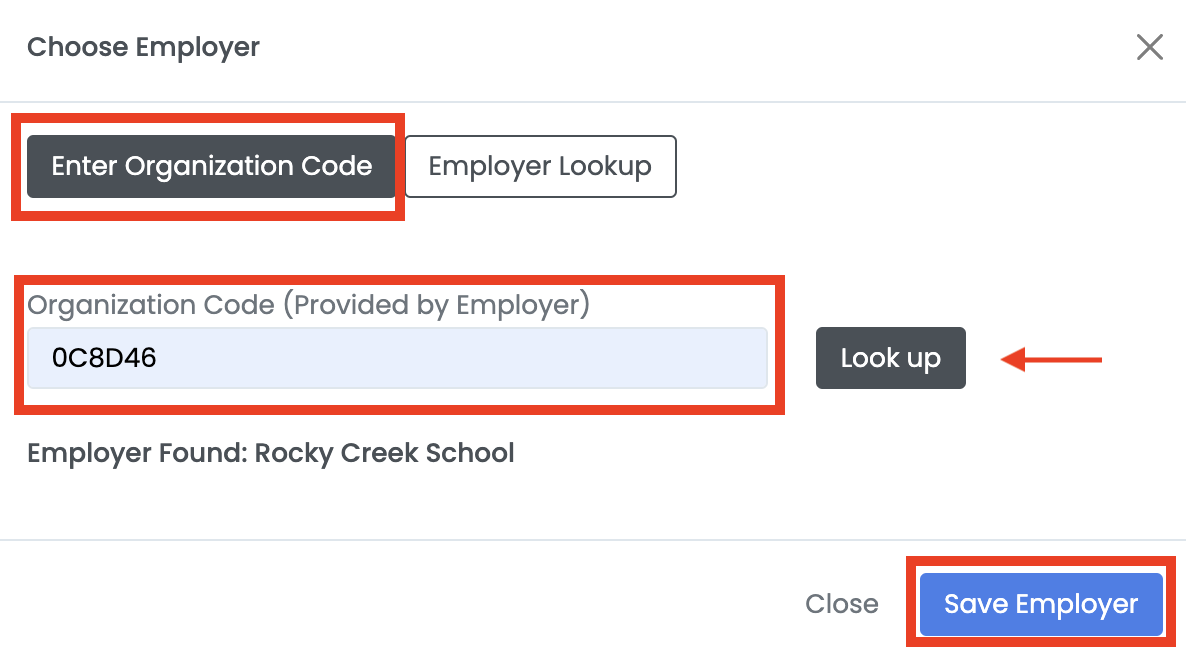Save the selected employer
The image size is (1186, 654).
1040,604
